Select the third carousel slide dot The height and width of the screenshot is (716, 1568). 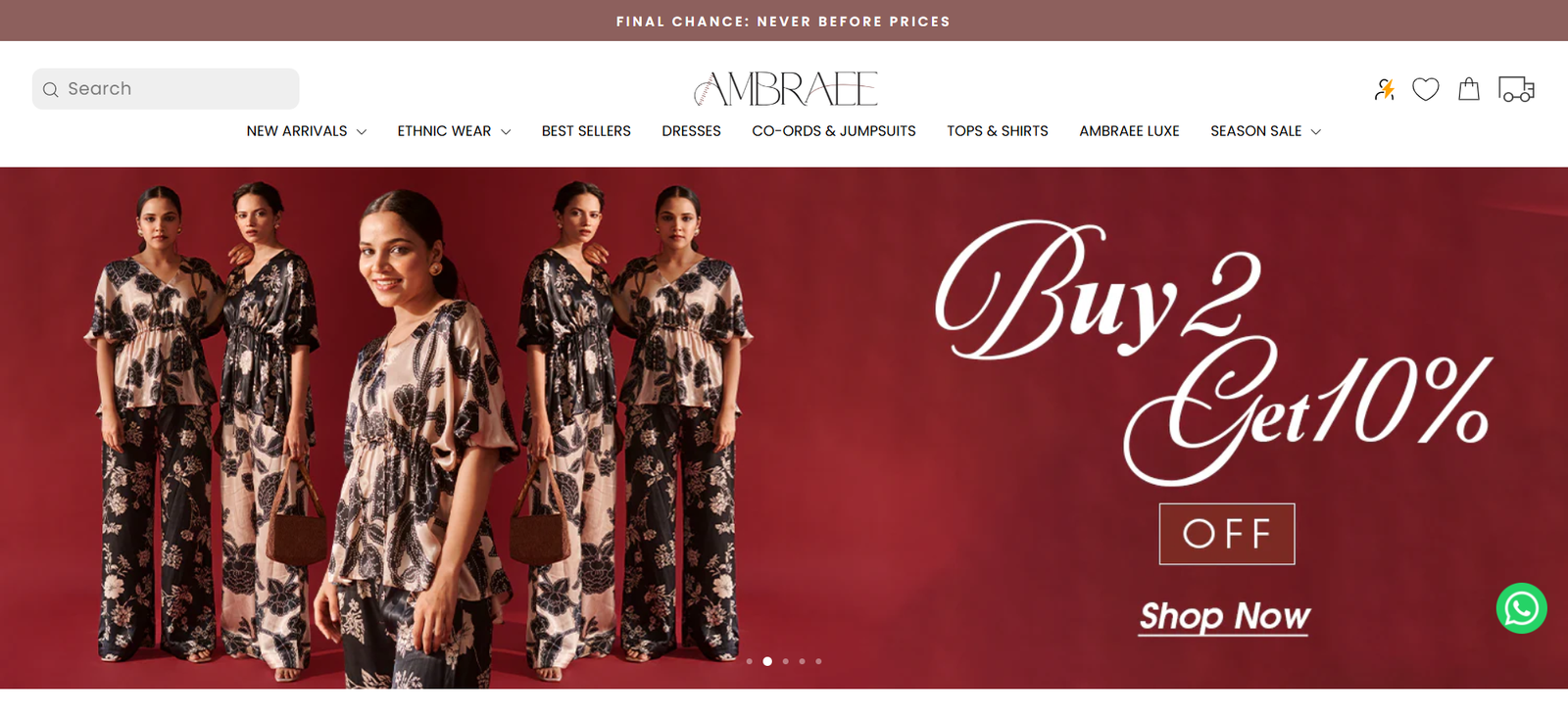coord(785,661)
